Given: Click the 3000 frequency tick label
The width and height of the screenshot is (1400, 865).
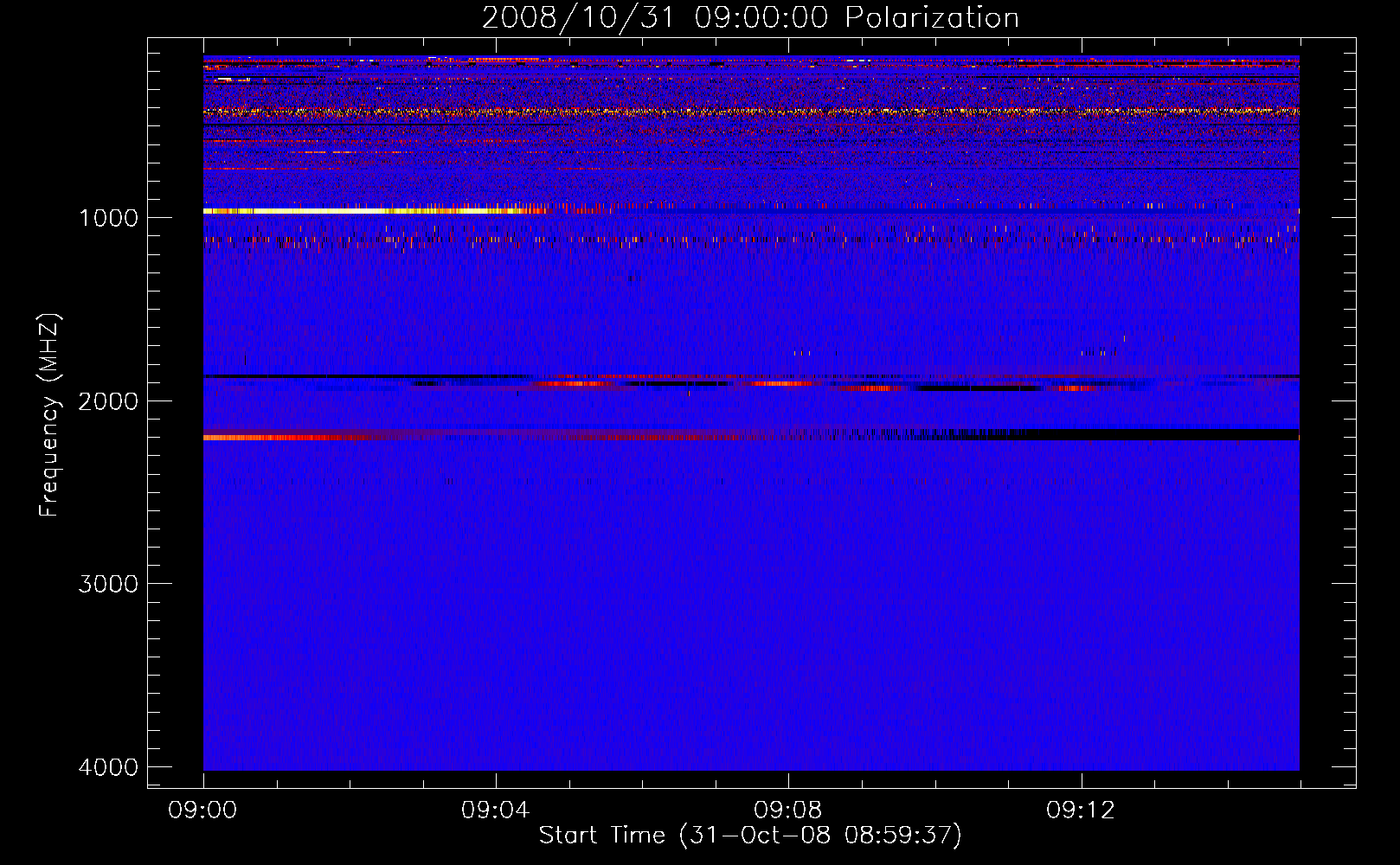Looking at the screenshot, I should pos(108,584).
